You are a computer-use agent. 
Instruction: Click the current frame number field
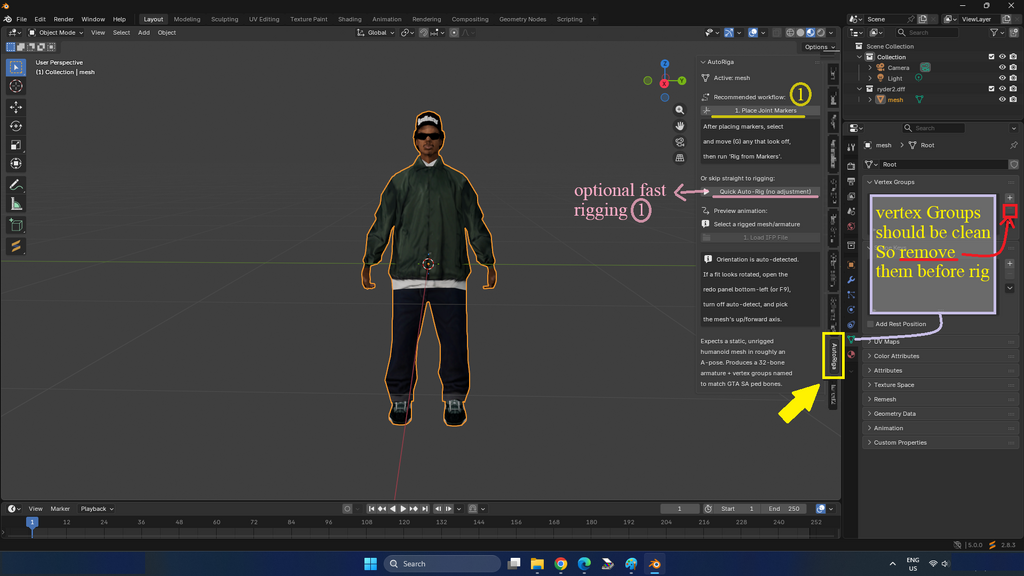click(679, 509)
